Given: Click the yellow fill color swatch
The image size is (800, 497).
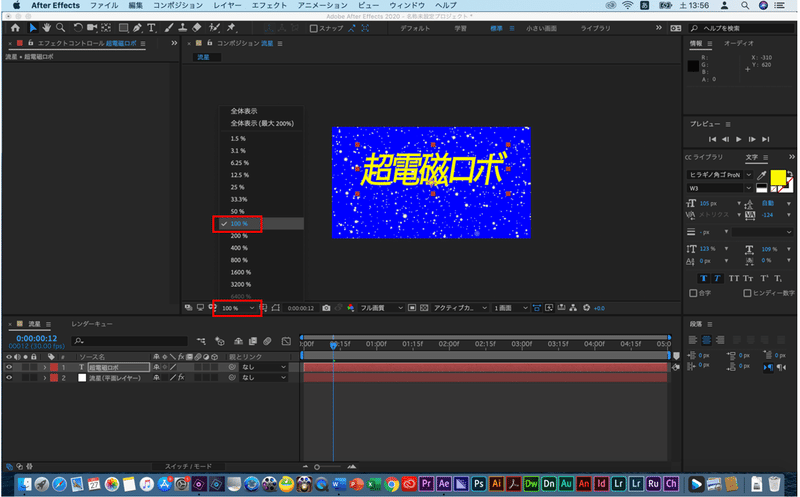Looking at the screenshot, I should click(x=778, y=178).
